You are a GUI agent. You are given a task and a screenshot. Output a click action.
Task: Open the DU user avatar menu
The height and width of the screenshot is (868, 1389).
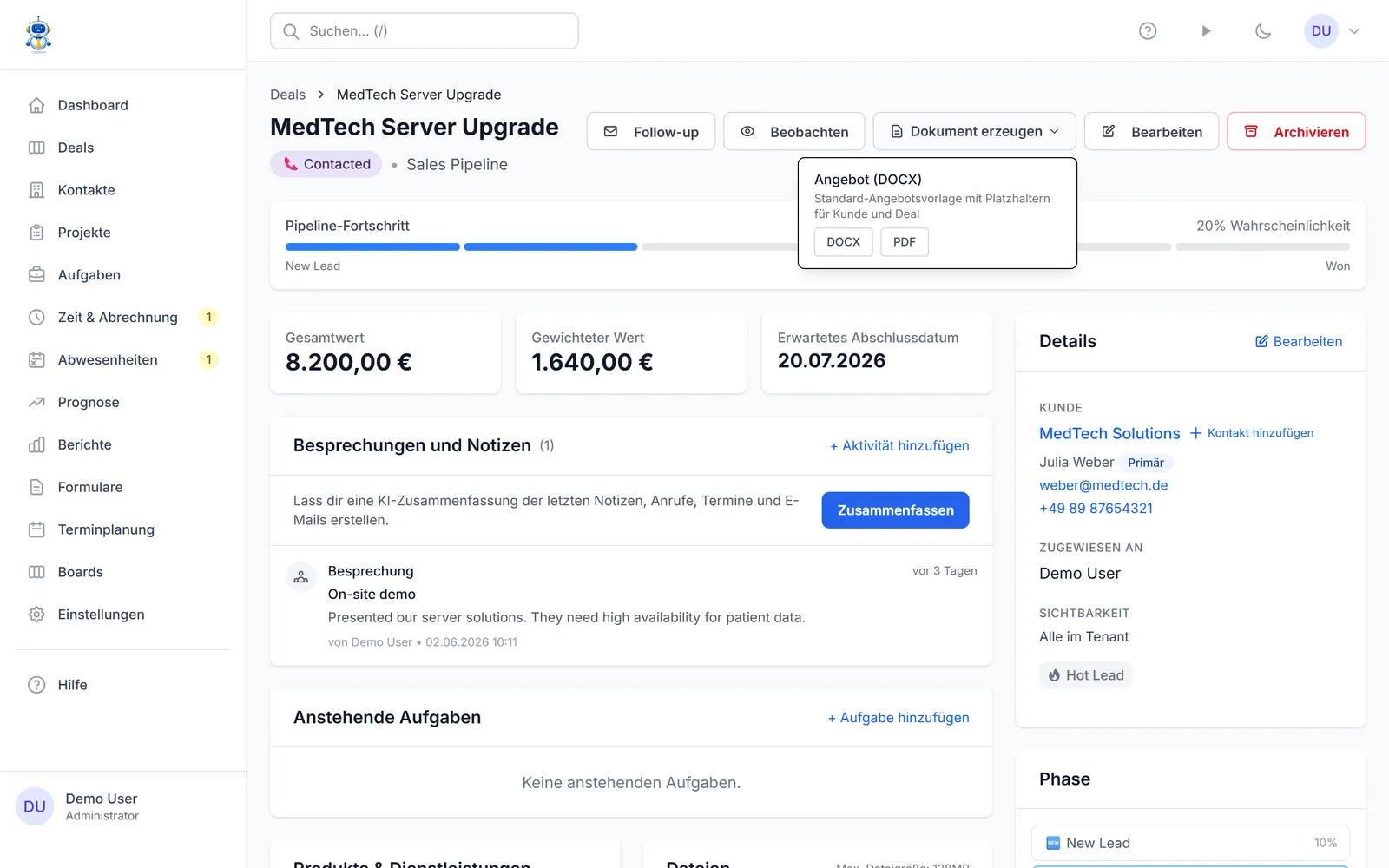tap(1321, 31)
